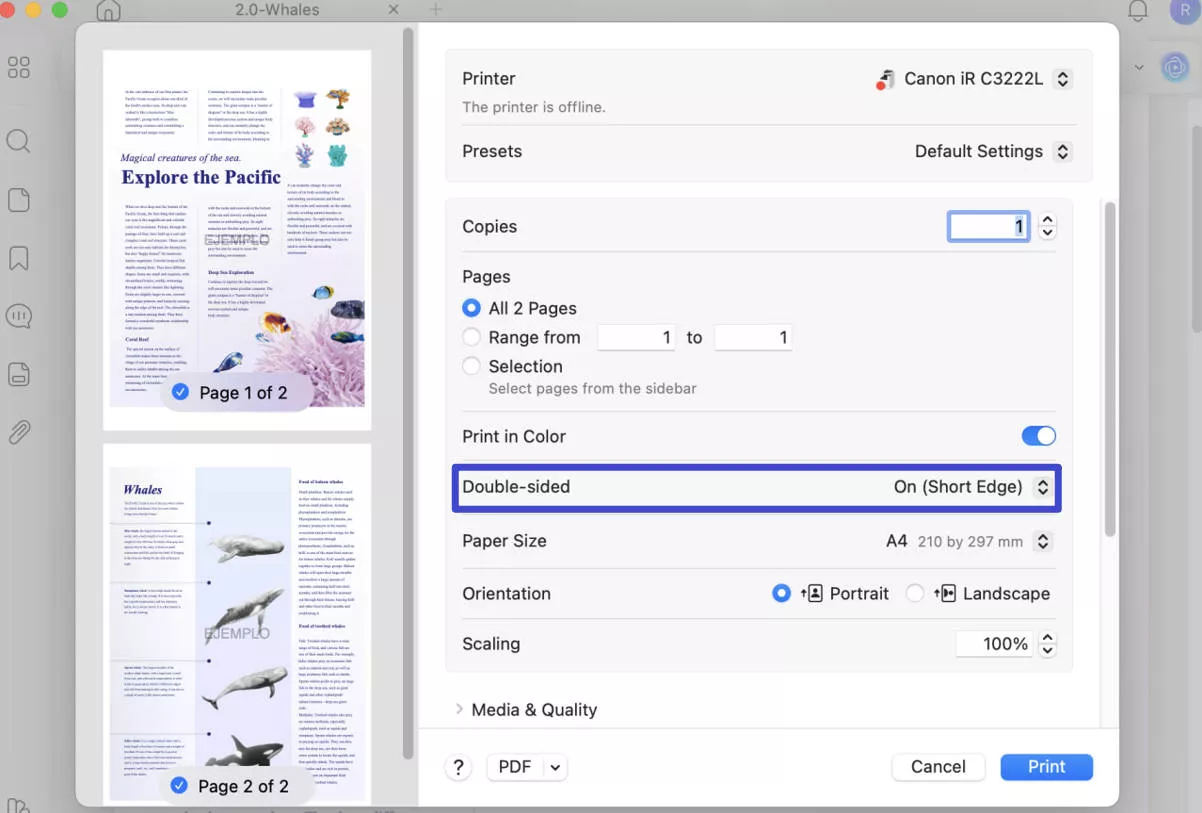
Task: Select Landscape orientation
Action: 914,593
